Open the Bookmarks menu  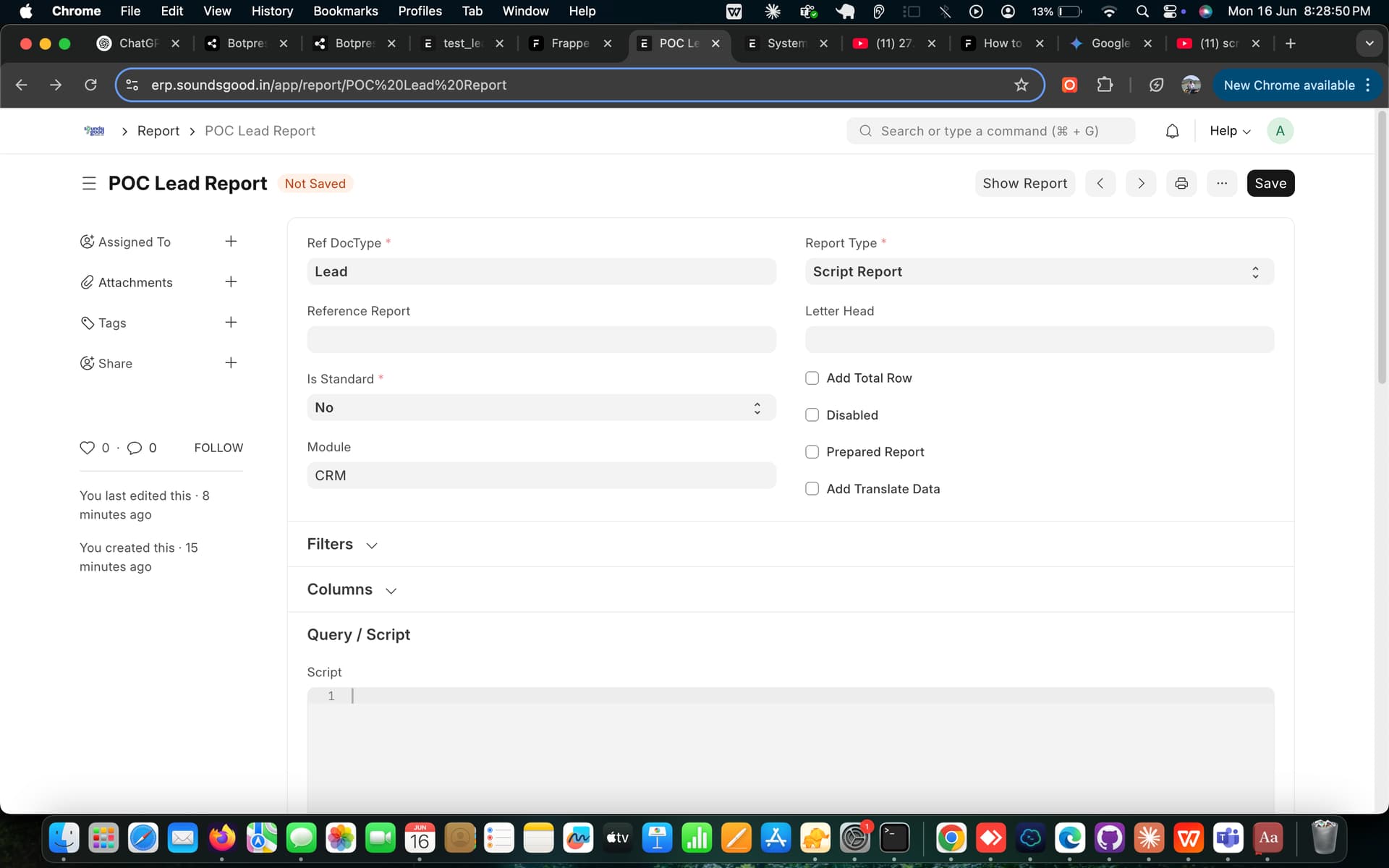(345, 12)
